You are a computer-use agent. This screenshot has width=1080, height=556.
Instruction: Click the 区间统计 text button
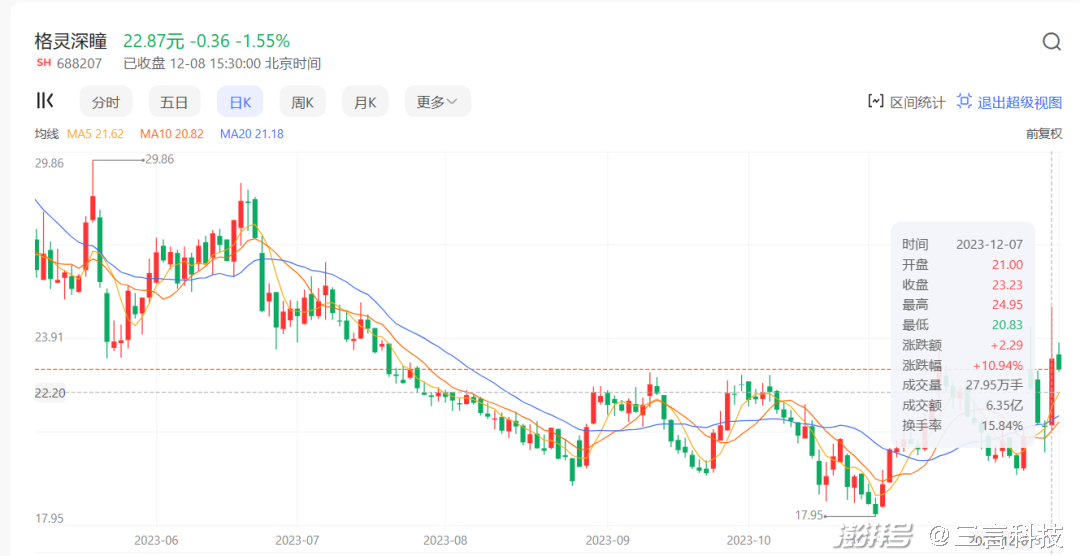click(917, 102)
